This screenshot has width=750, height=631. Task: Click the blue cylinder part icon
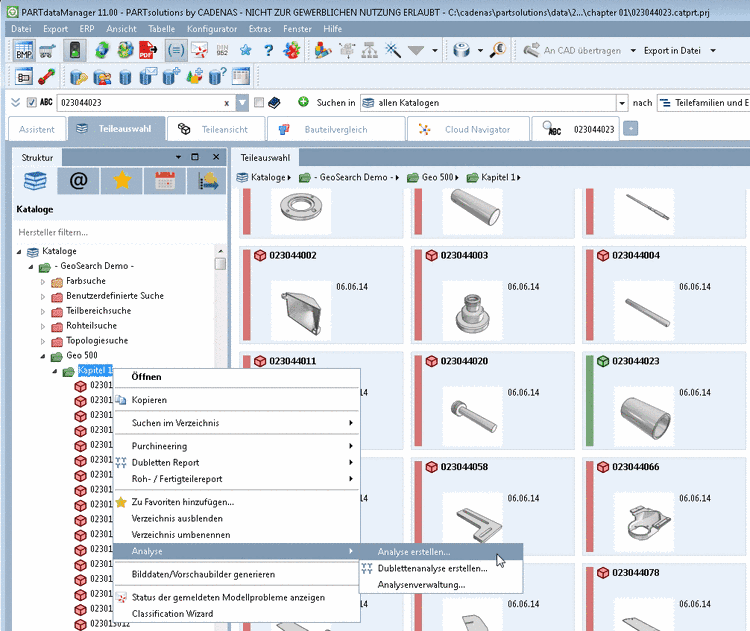coord(462,50)
